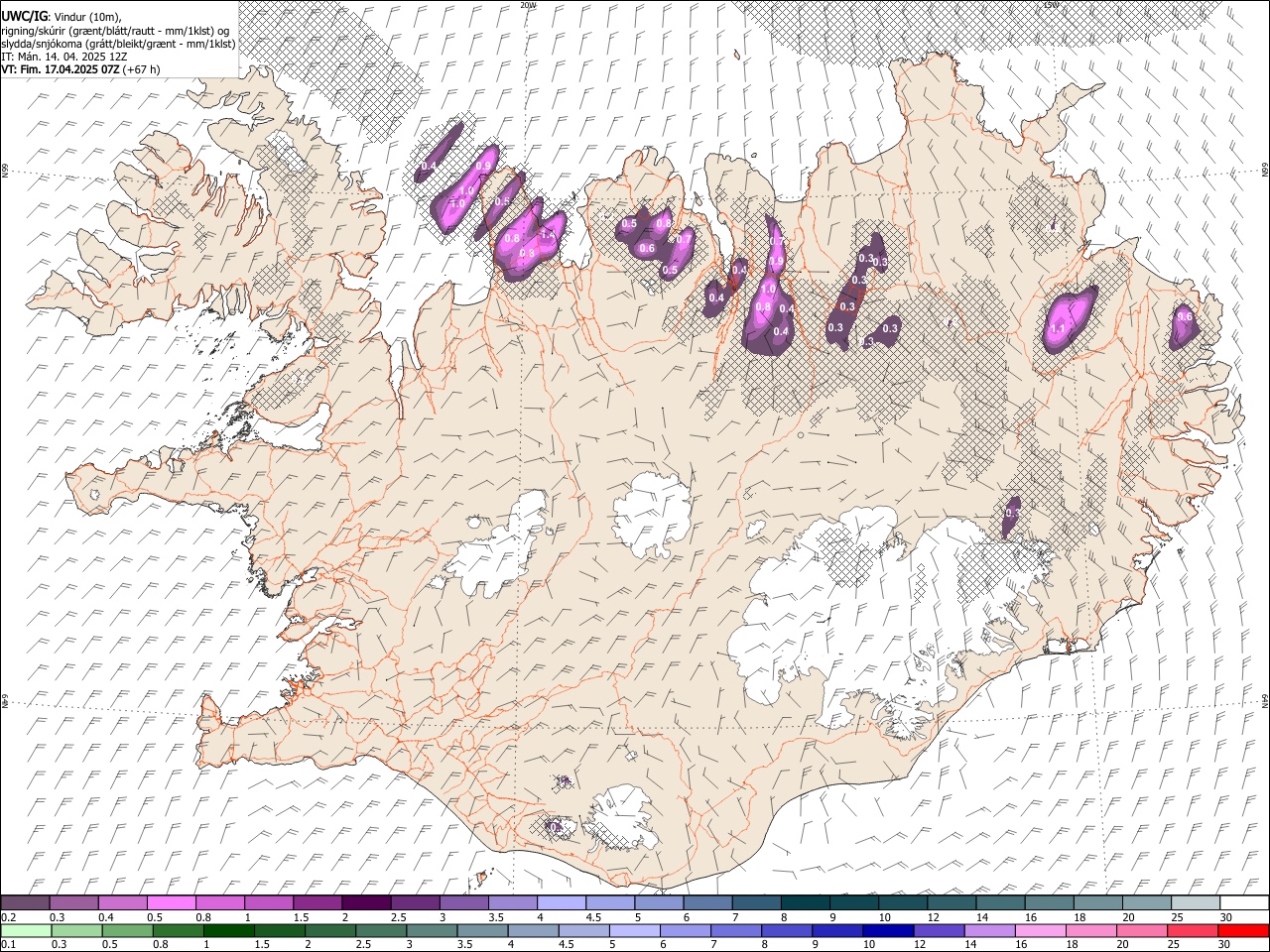
Task: Click the '0.9' value in the offshore northwest blob
Action: (x=484, y=166)
